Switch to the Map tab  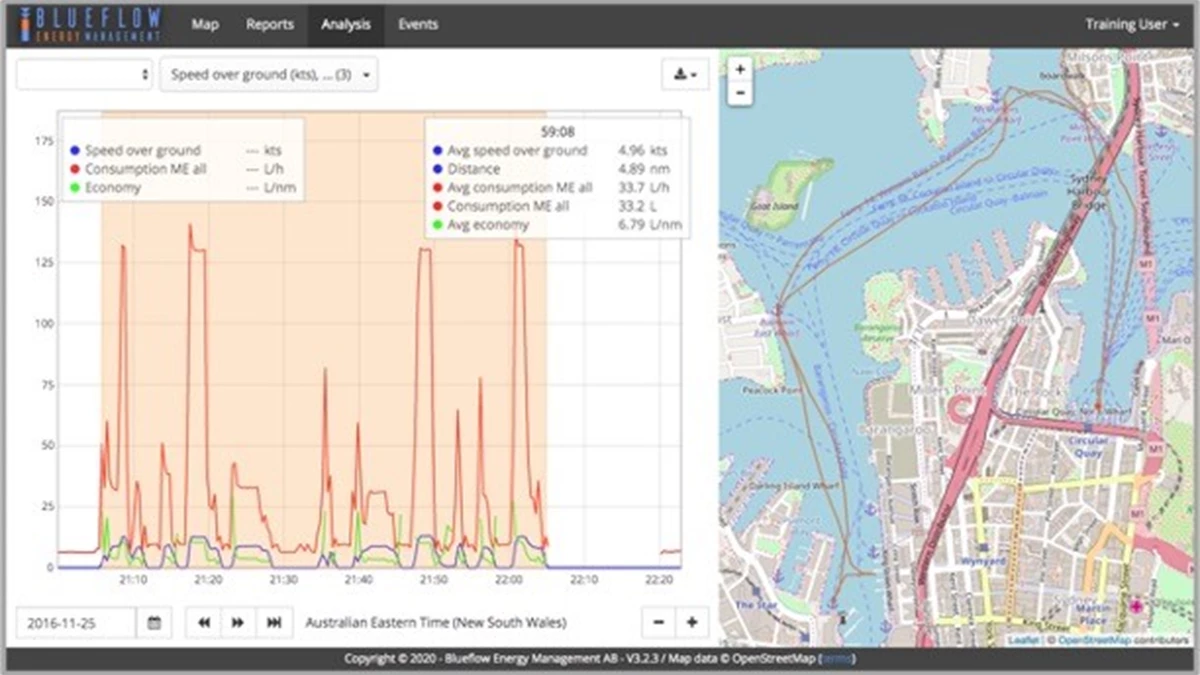205,24
